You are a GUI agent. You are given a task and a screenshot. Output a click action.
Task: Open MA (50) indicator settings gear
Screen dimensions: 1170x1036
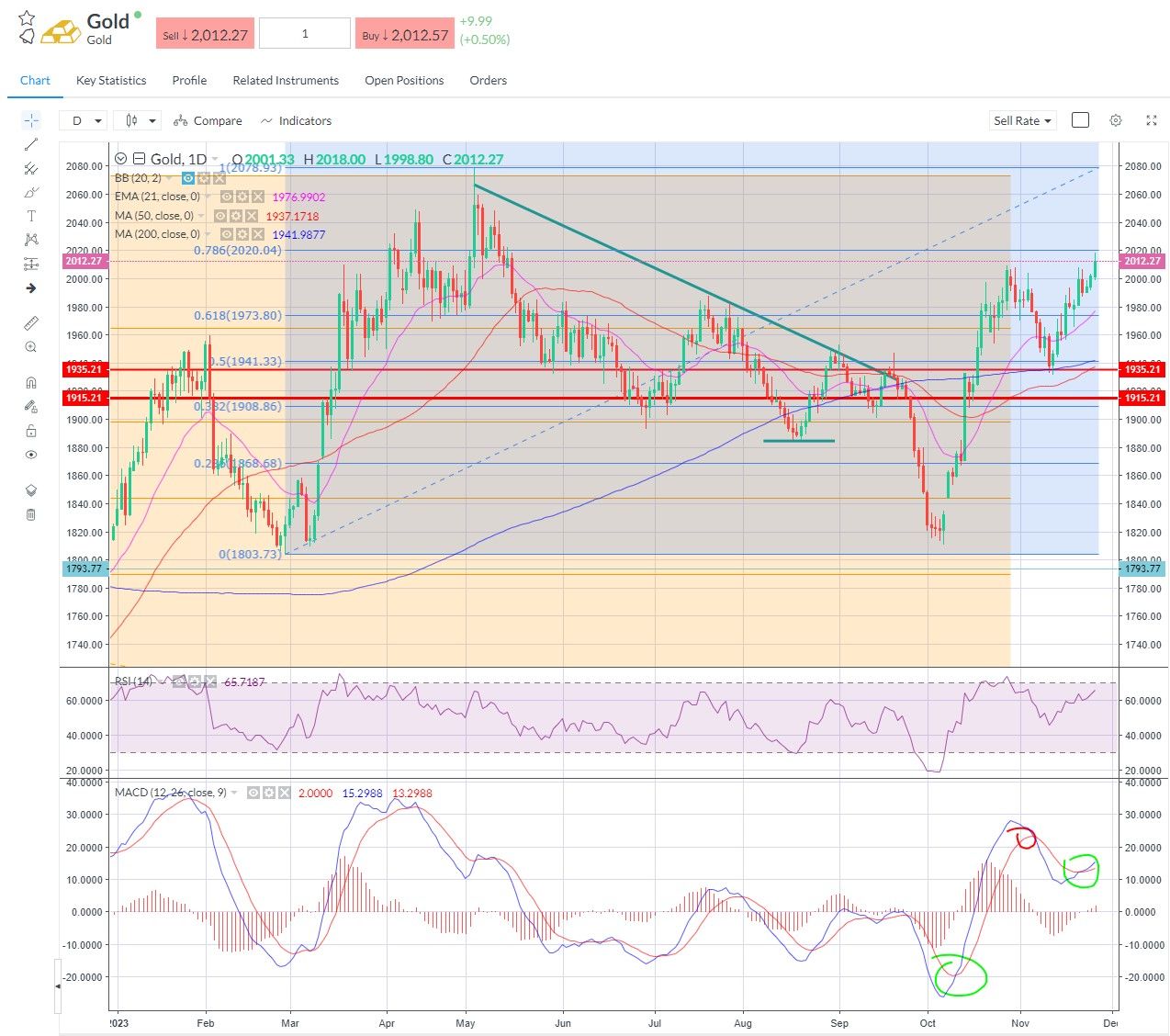click(235, 216)
